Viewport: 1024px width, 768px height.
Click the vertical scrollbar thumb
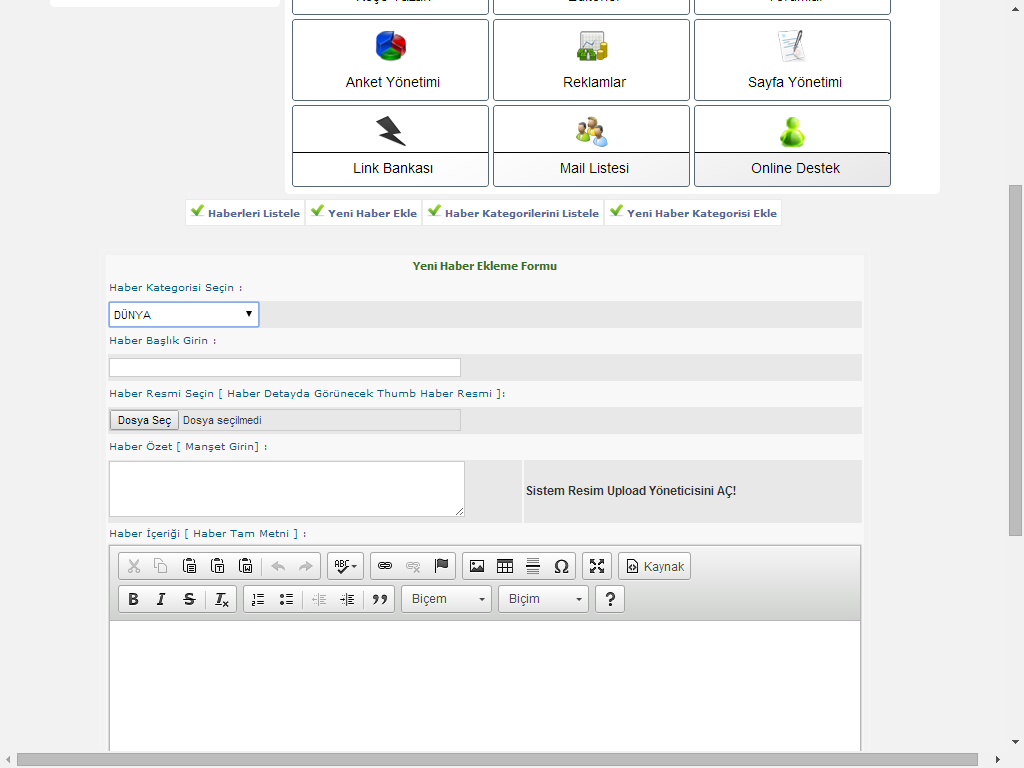(1015, 360)
